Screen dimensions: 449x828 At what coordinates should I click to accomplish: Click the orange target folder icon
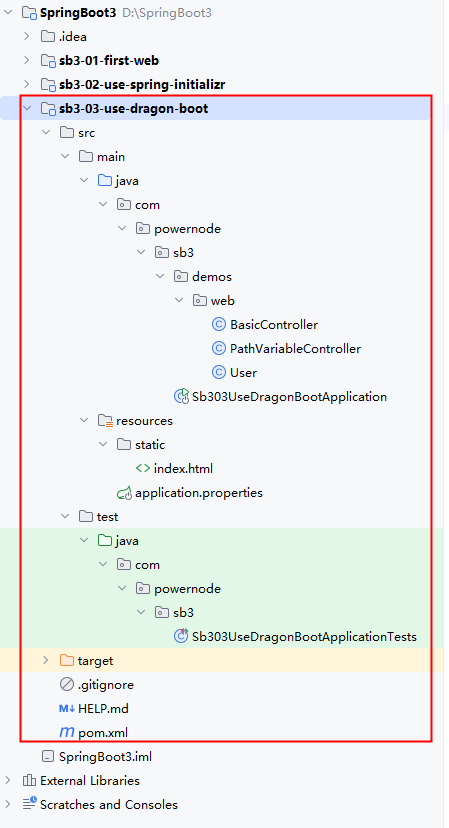click(67, 661)
